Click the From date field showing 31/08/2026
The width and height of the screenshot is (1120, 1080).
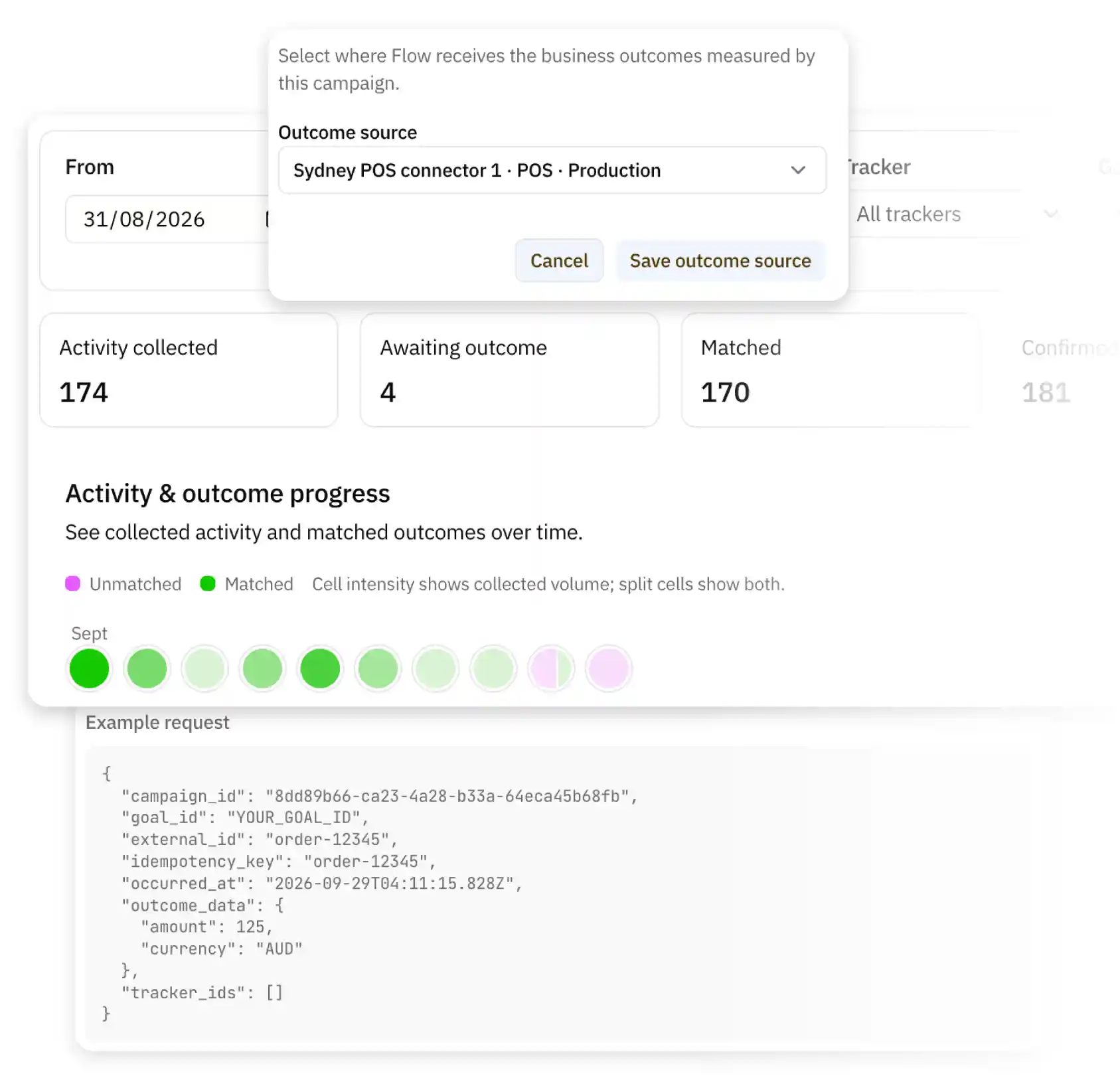click(x=167, y=219)
